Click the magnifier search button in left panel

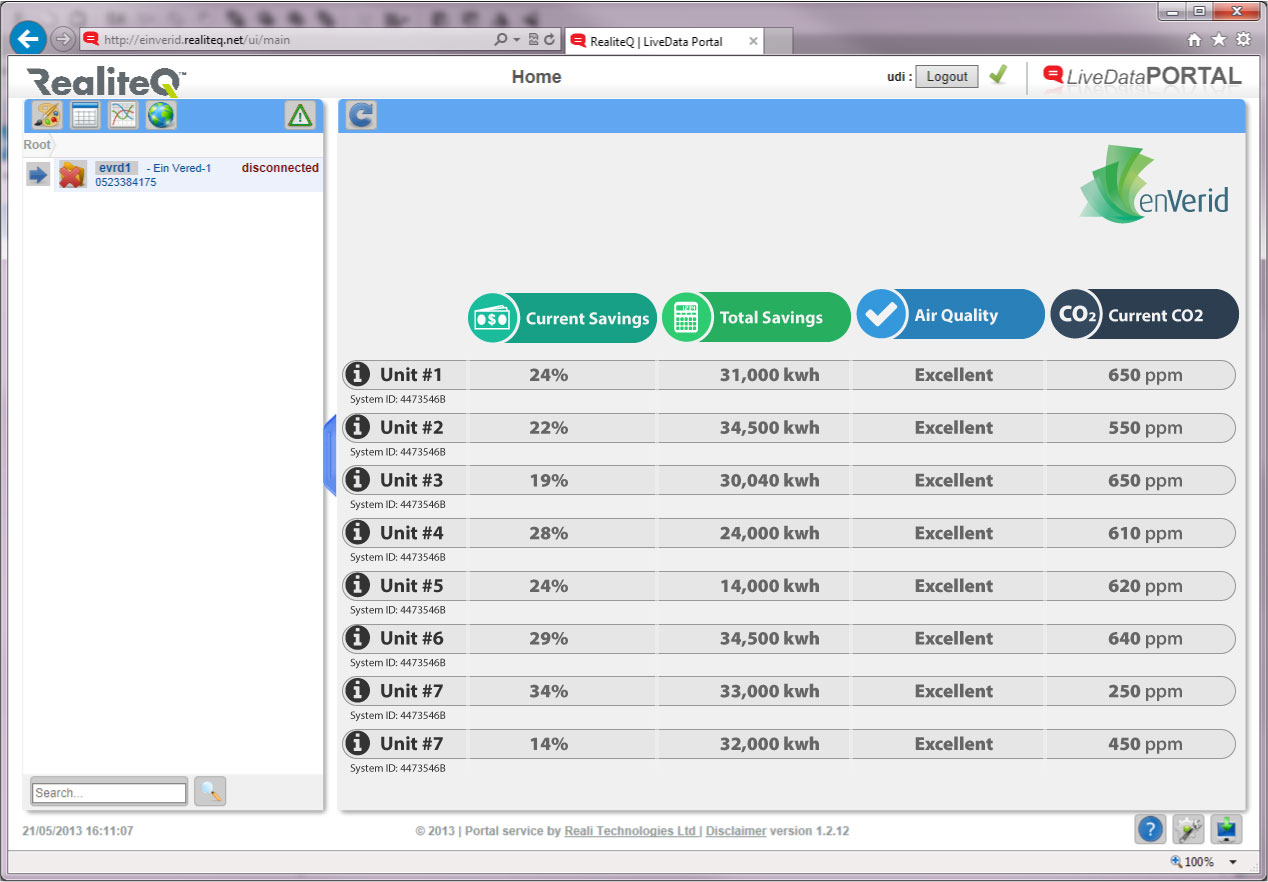pos(210,791)
